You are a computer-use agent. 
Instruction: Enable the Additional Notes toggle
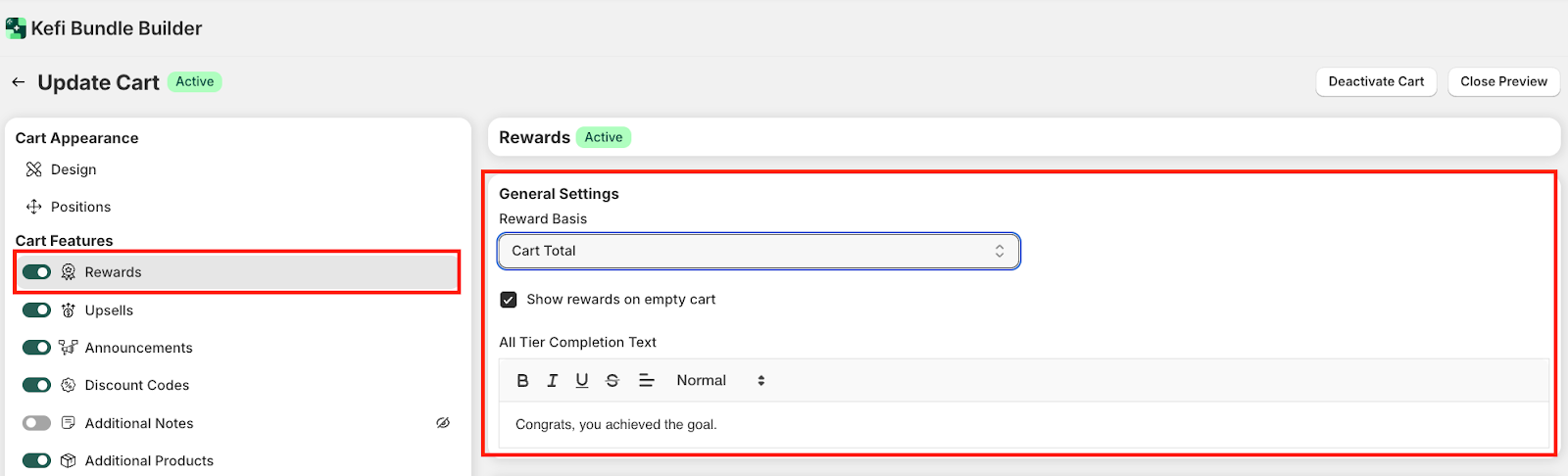pos(37,423)
